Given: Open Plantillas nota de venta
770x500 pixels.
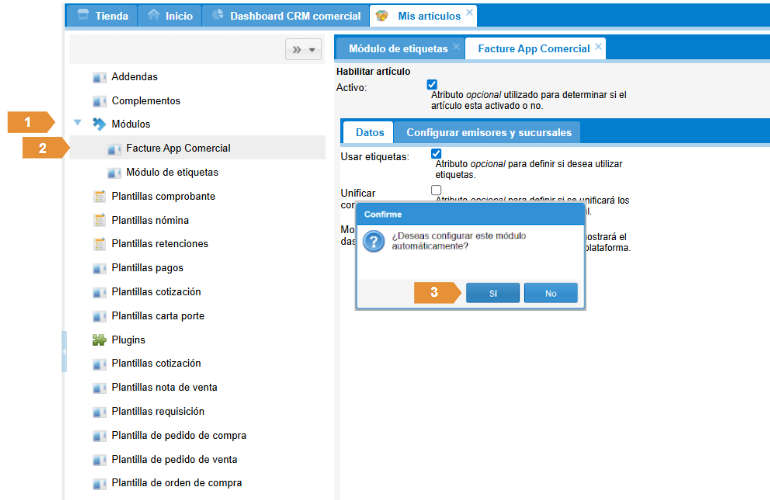Looking at the screenshot, I should click(x=165, y=388).
